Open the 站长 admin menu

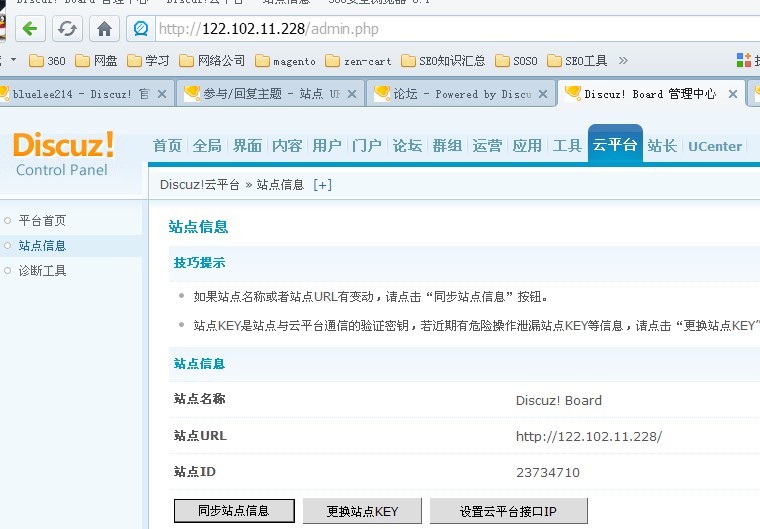point(662,145)
